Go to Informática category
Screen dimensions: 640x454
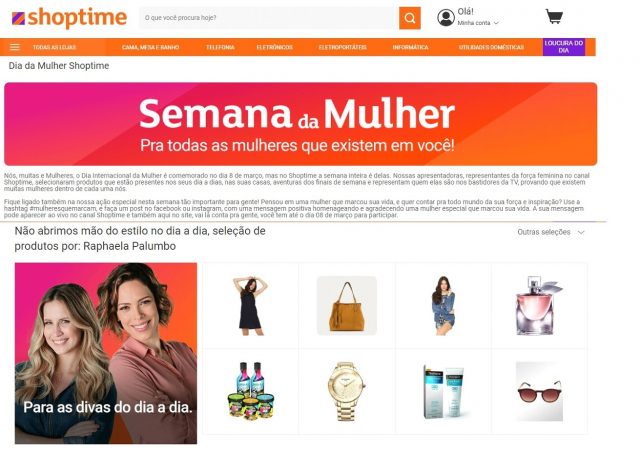click(411, 47)
